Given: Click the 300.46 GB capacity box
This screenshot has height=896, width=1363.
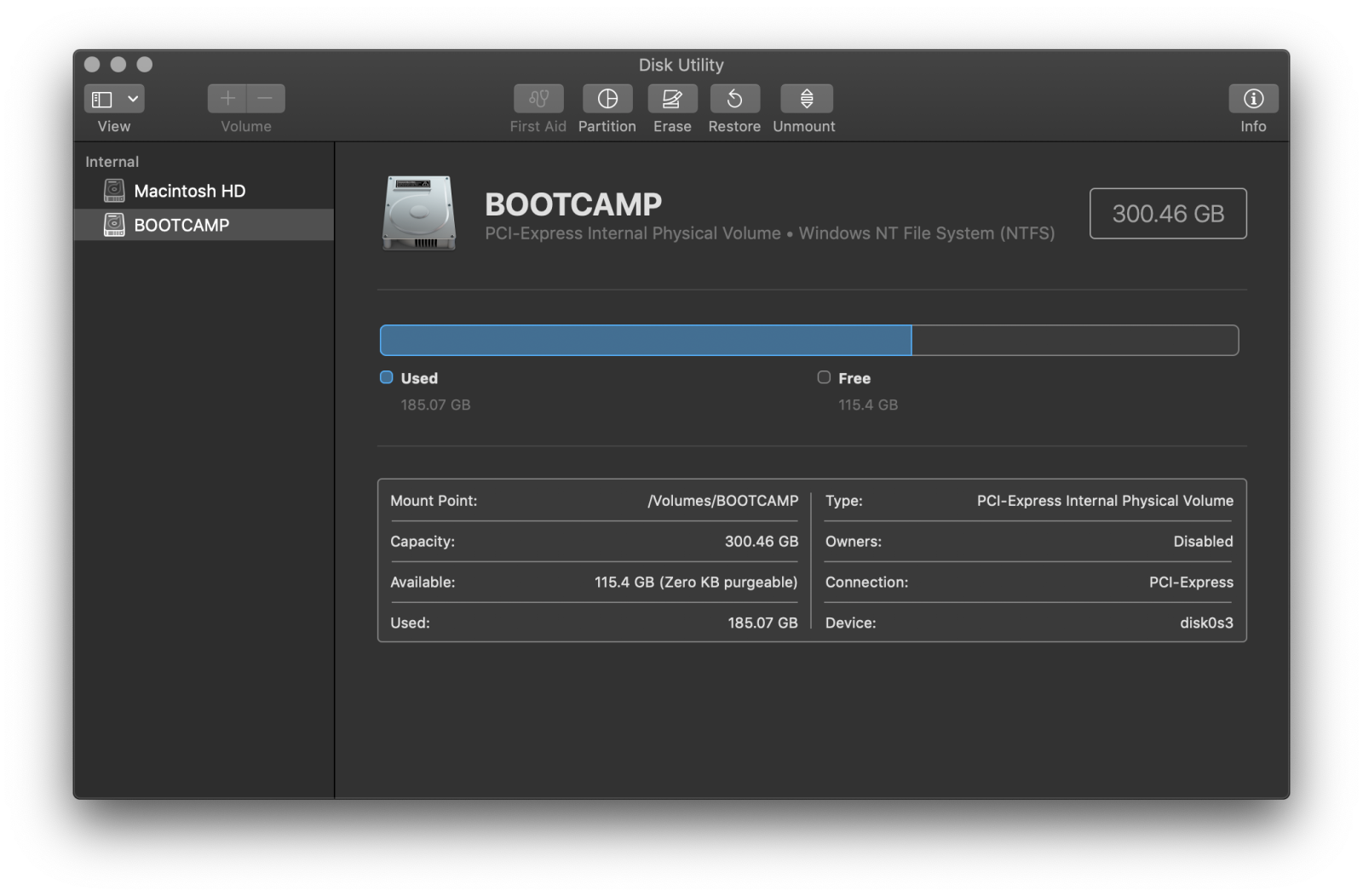Looking at the screenshot, I should pyautogui.click(x=1168, y=213).
